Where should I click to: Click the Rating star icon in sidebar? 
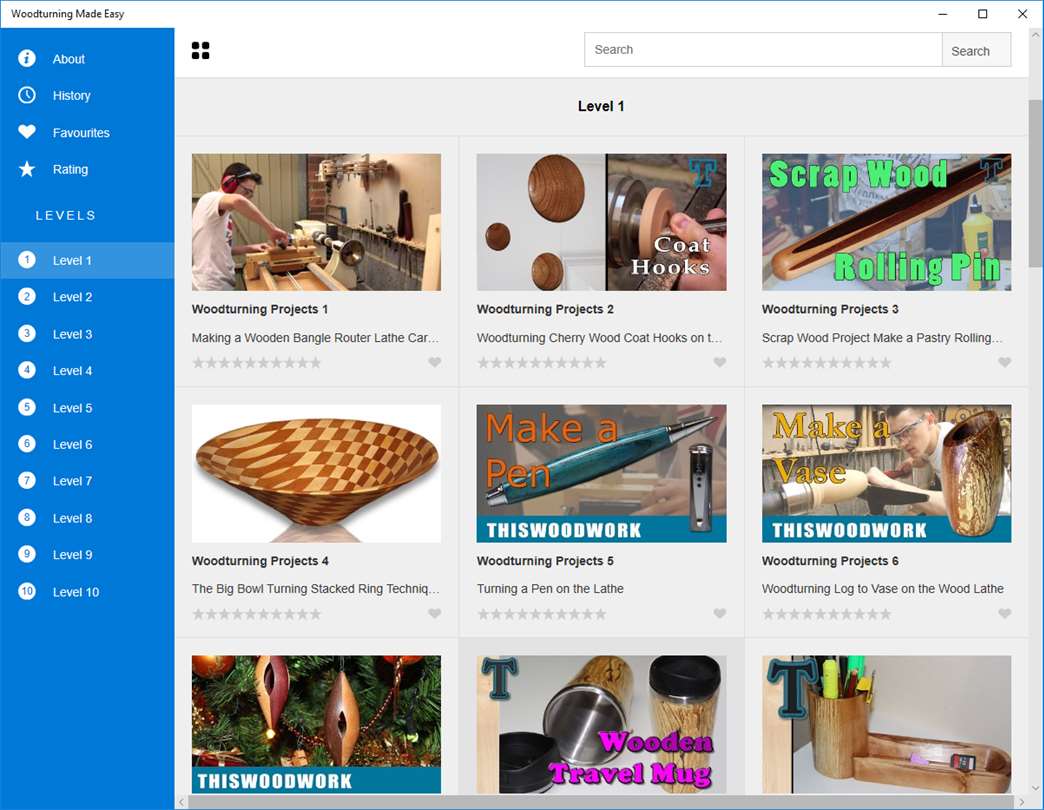click(x=27, y=169)
